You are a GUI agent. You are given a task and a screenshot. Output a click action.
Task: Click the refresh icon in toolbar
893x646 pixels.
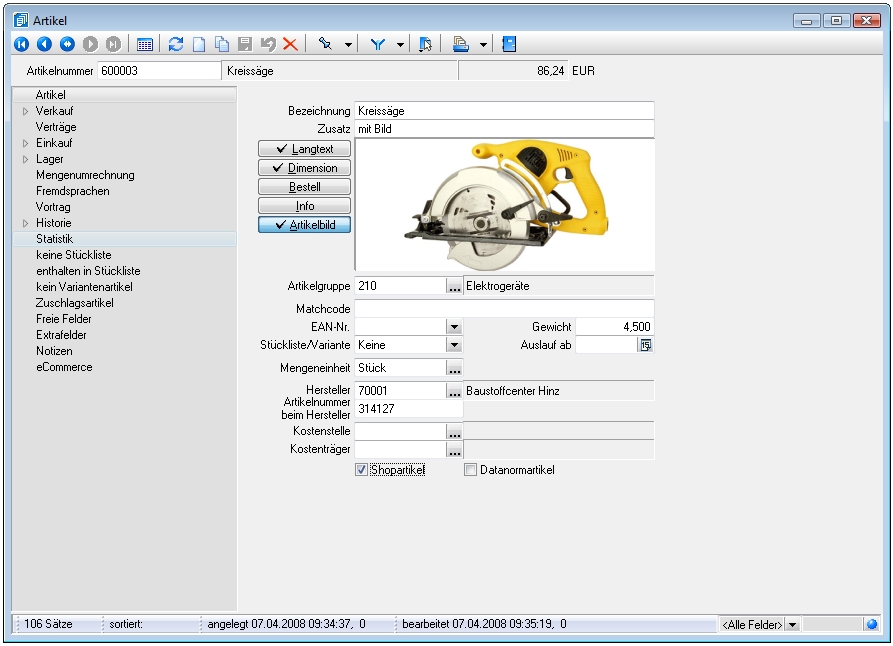pyautogui.click(x=176, y=44)
